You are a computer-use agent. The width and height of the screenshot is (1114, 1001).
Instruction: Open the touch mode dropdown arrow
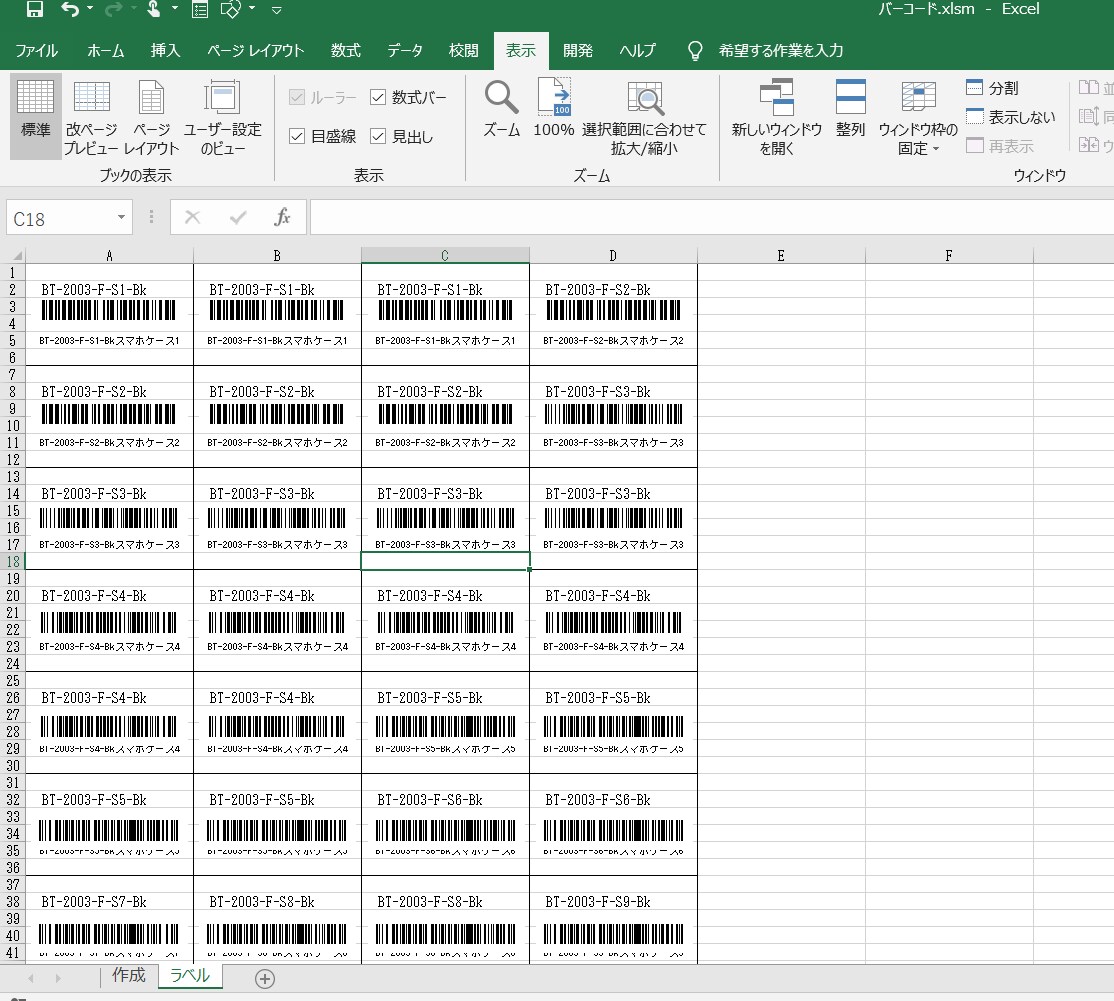174,9
